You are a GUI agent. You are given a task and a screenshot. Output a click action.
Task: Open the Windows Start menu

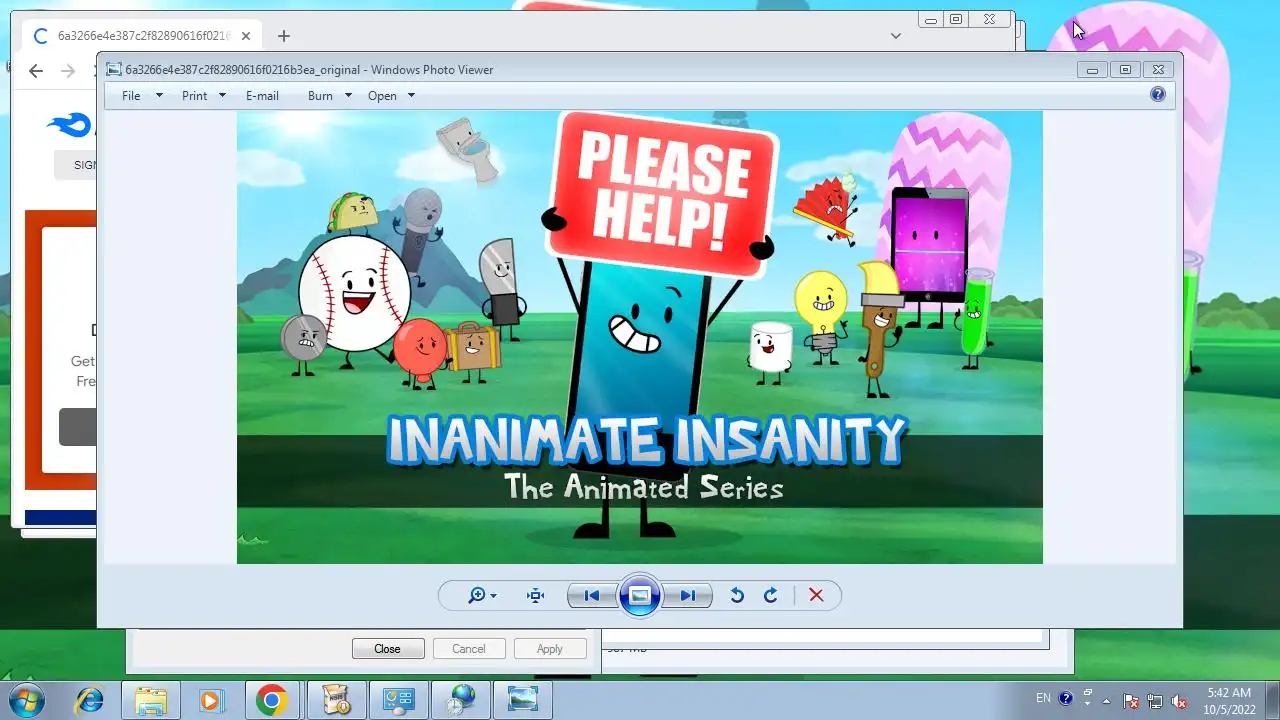[x=27, y=699]
